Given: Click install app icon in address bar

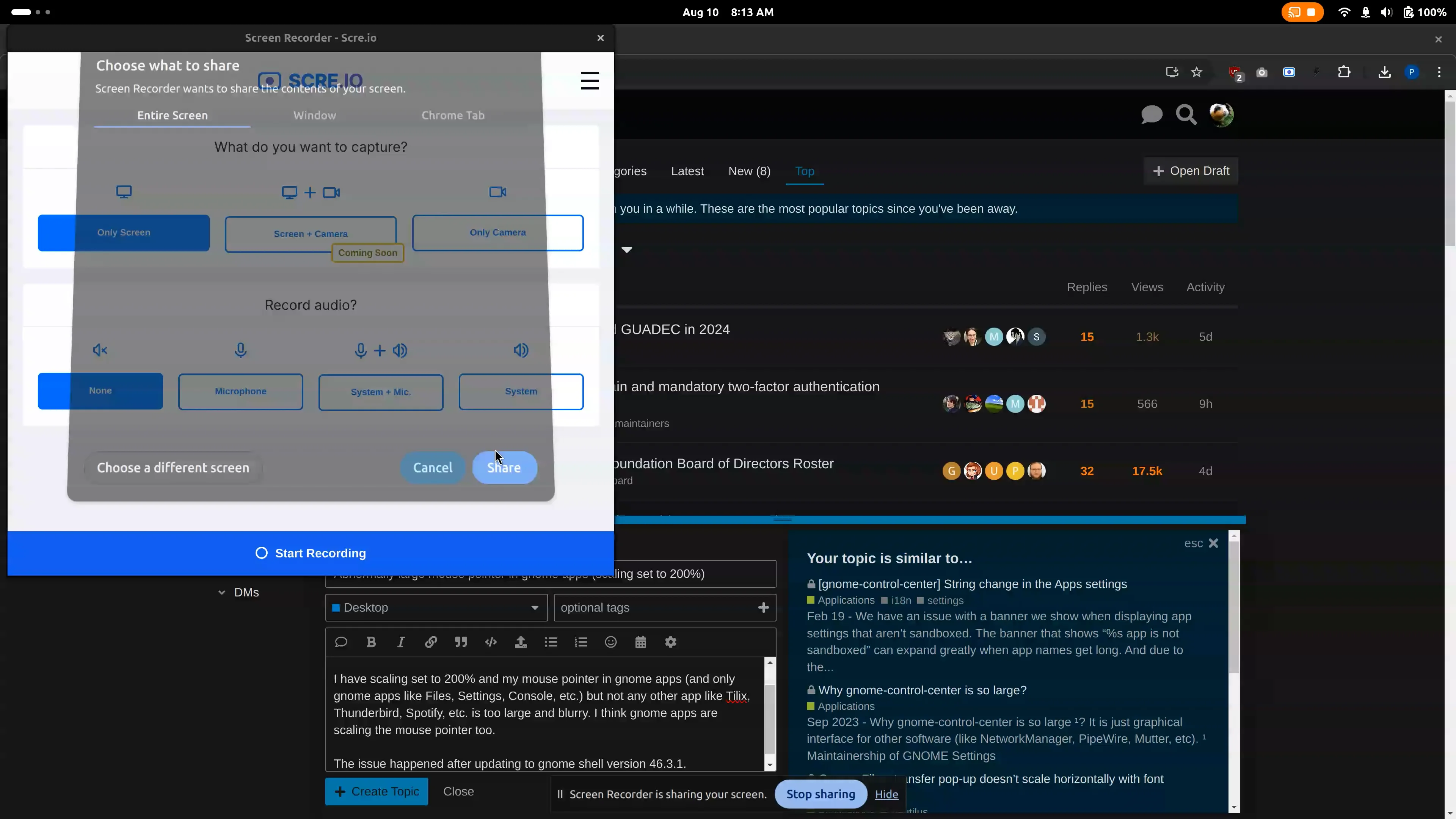Looking at the screenshot, I should (1172, 72).
